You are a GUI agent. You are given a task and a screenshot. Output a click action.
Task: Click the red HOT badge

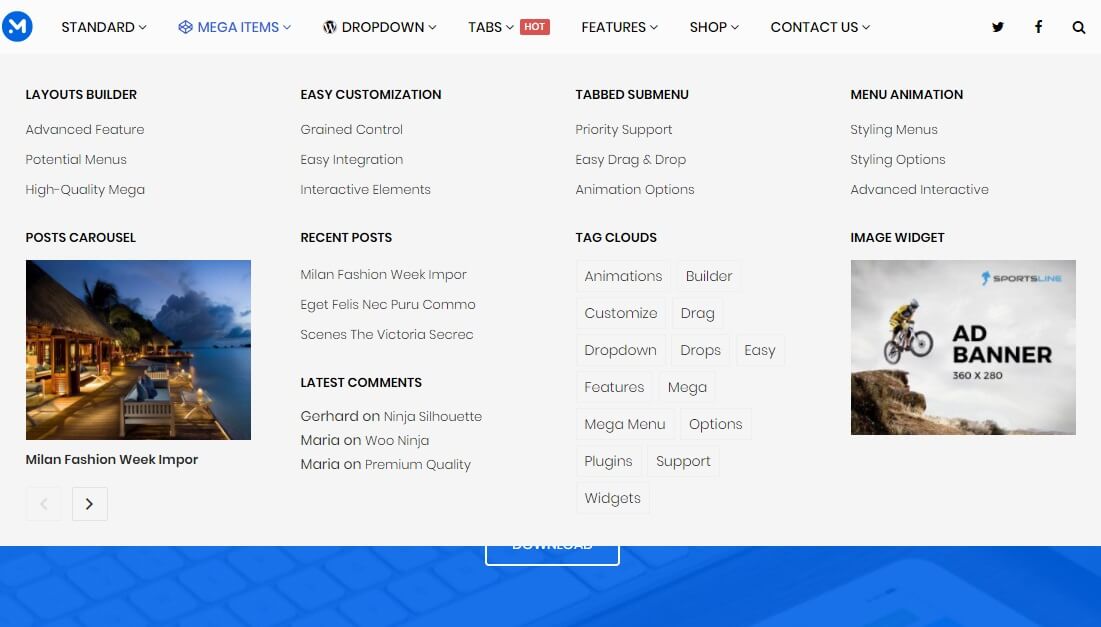click(535, 27)
